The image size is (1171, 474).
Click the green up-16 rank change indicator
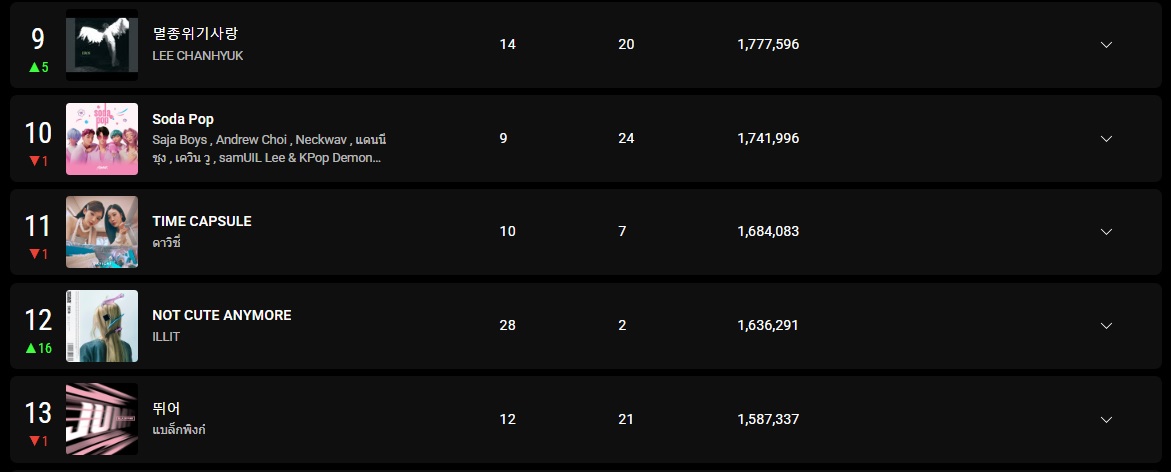38,348
